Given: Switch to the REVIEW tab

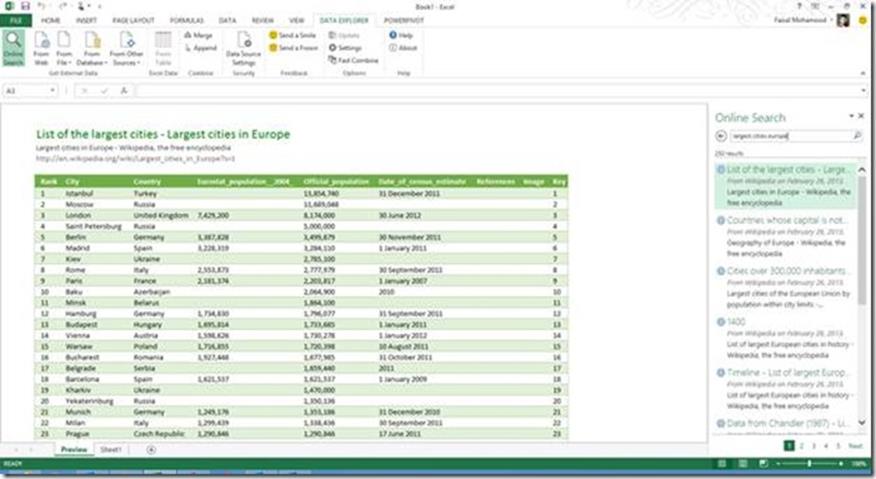Looking at the screenshot, I should [x=263, y=21].
